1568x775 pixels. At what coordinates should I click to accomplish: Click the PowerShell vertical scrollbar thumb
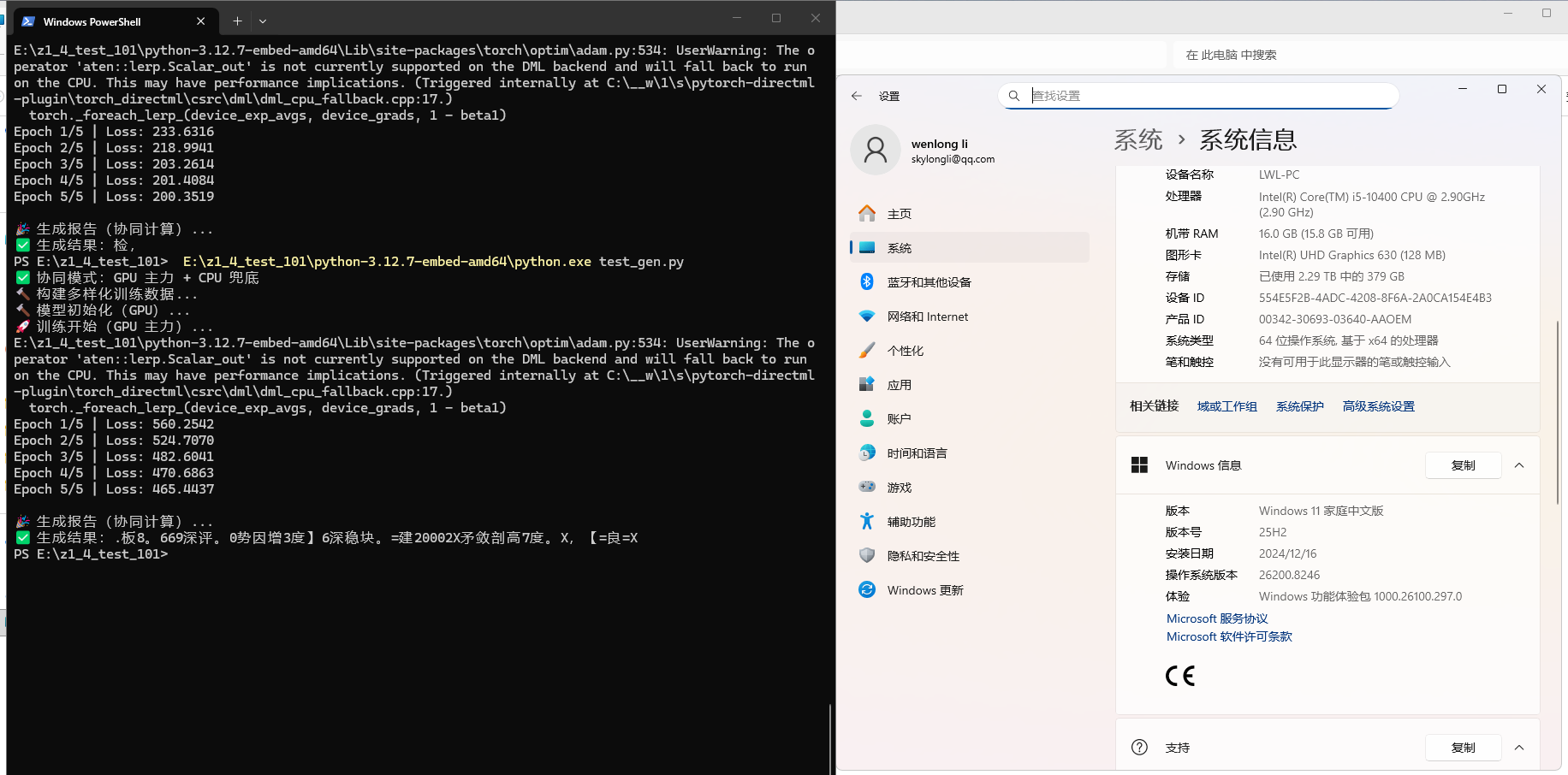tap(830, 738)
